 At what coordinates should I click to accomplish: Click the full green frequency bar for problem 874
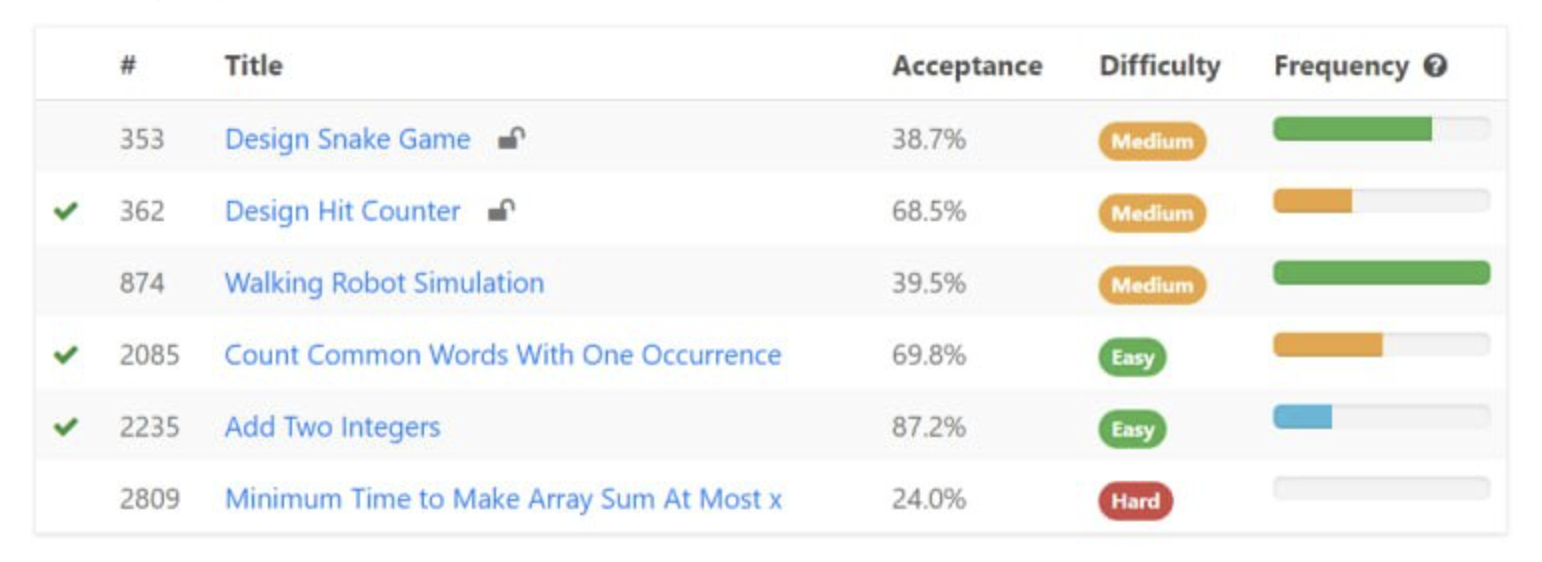1381,273
